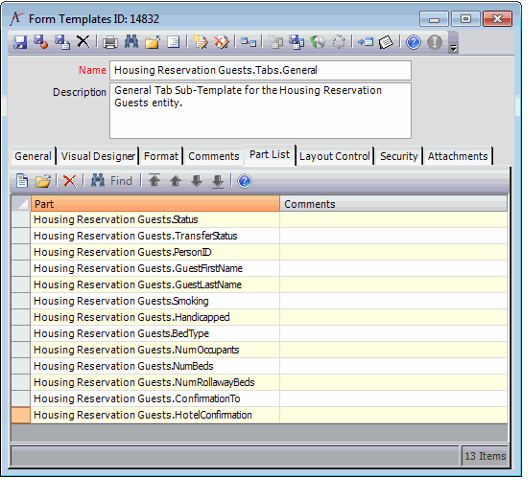Click the Name input field

click(x=260, y=70)
